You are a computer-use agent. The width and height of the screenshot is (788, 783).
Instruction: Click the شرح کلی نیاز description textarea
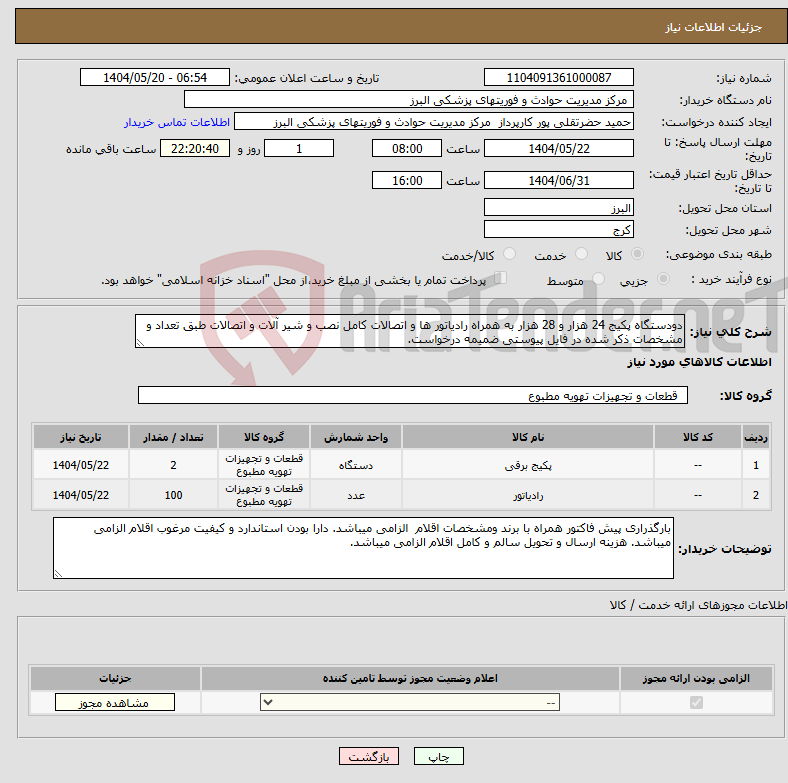pyautogui.click(x=410, y=331)
